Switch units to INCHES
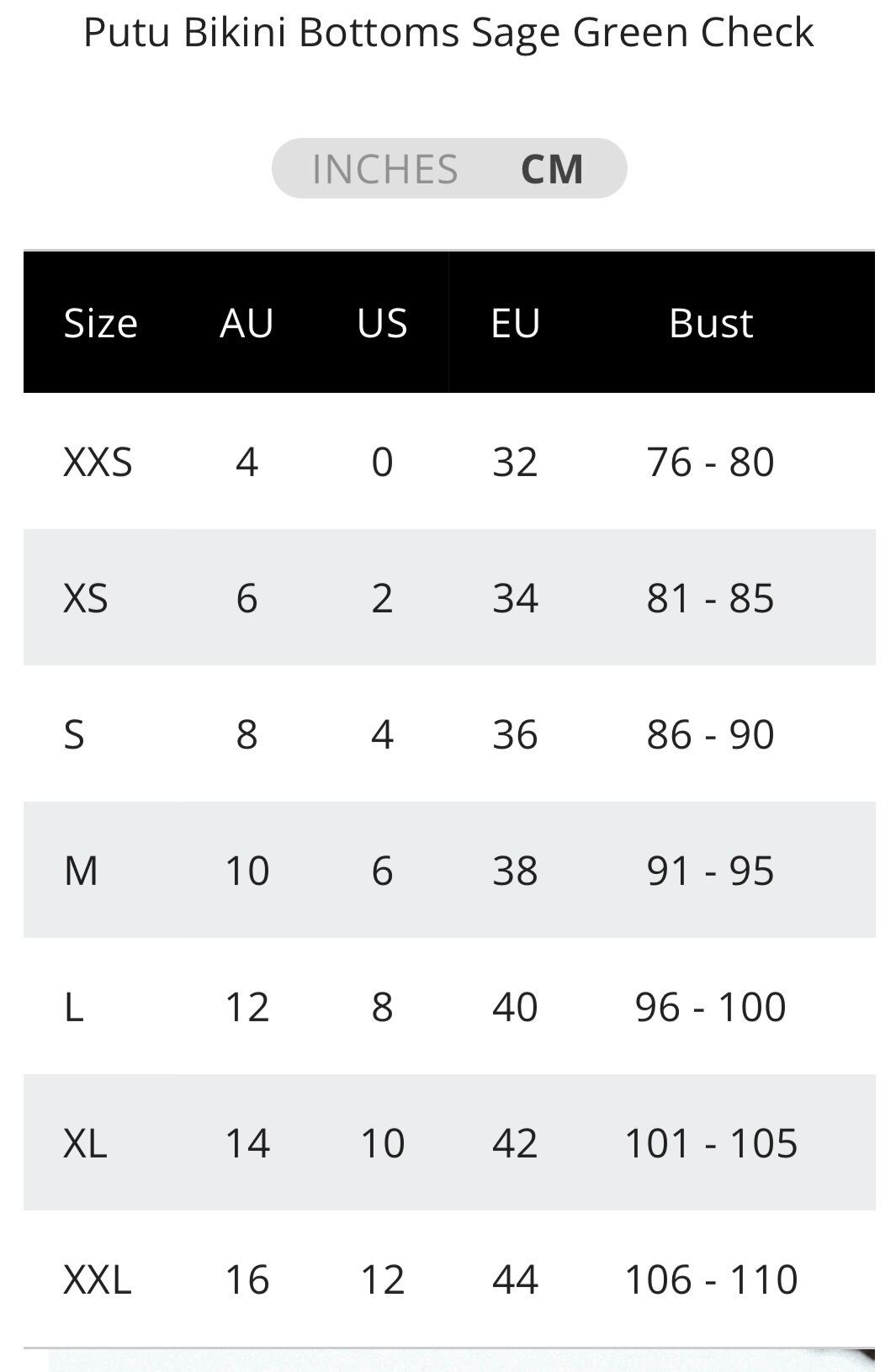 [x=384, y=169]
